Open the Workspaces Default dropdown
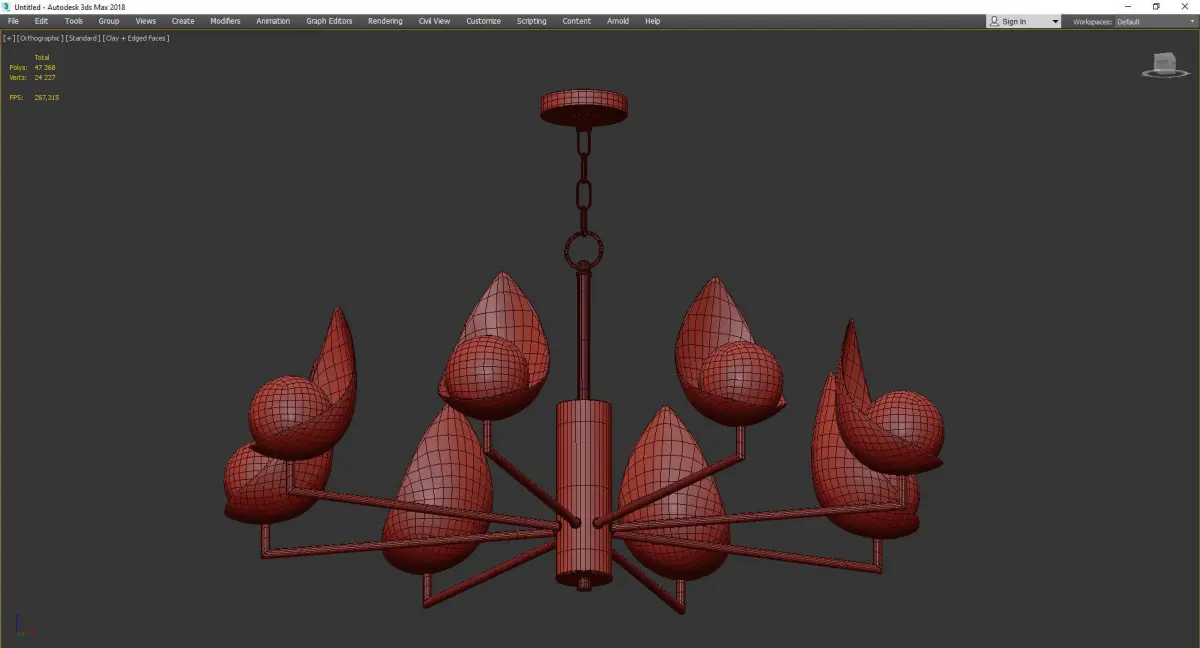Image resolution: width=1200 pixels, height=648 pixels. click(x=1155, y=21)
